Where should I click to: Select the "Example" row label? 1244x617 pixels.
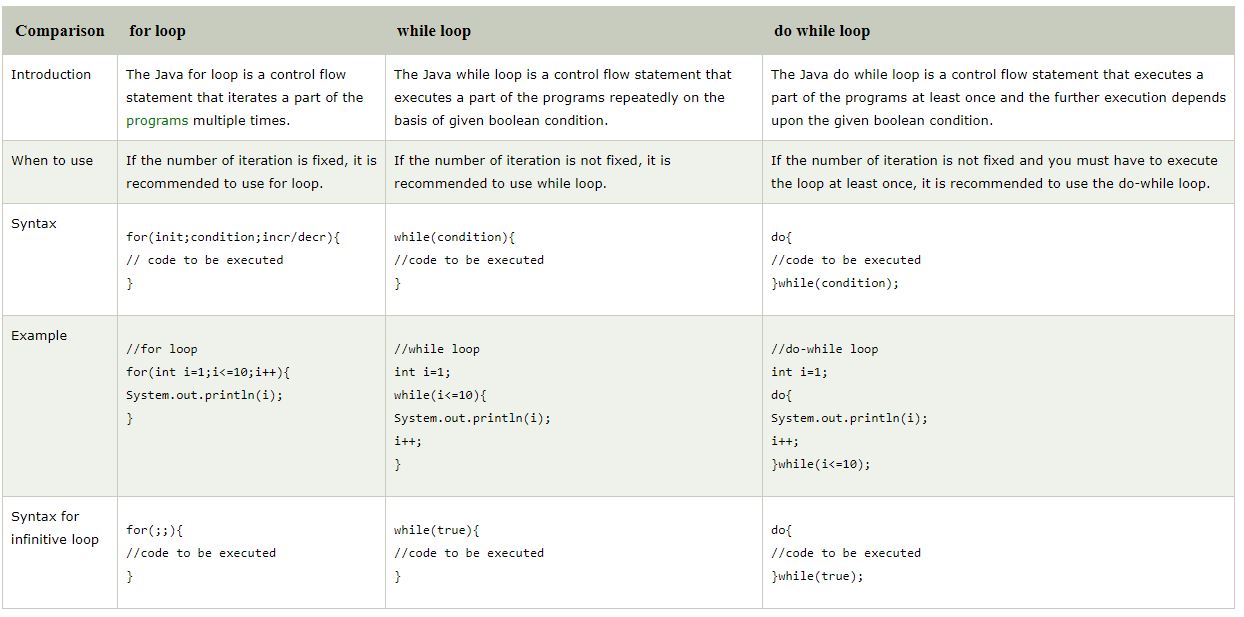tap(39, 336)
